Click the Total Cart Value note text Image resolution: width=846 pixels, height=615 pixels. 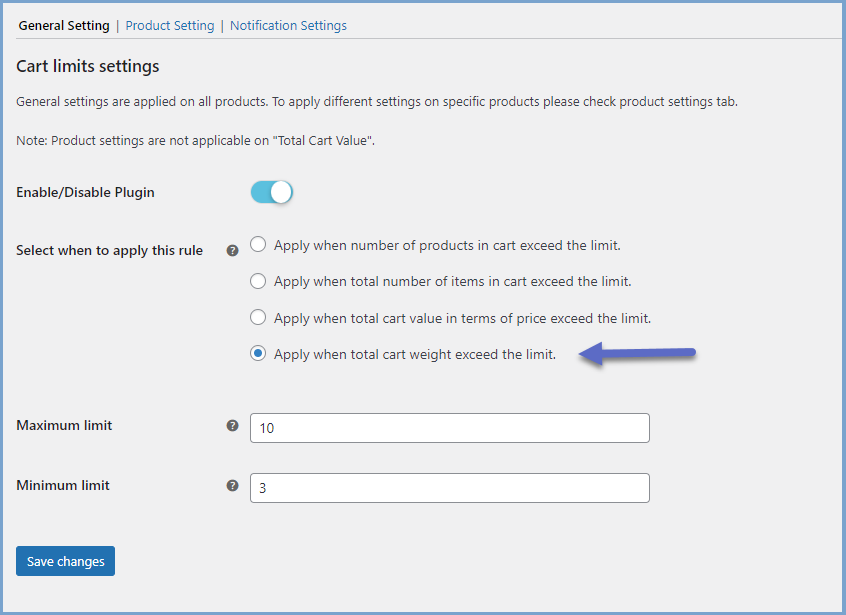pos(195,141)
